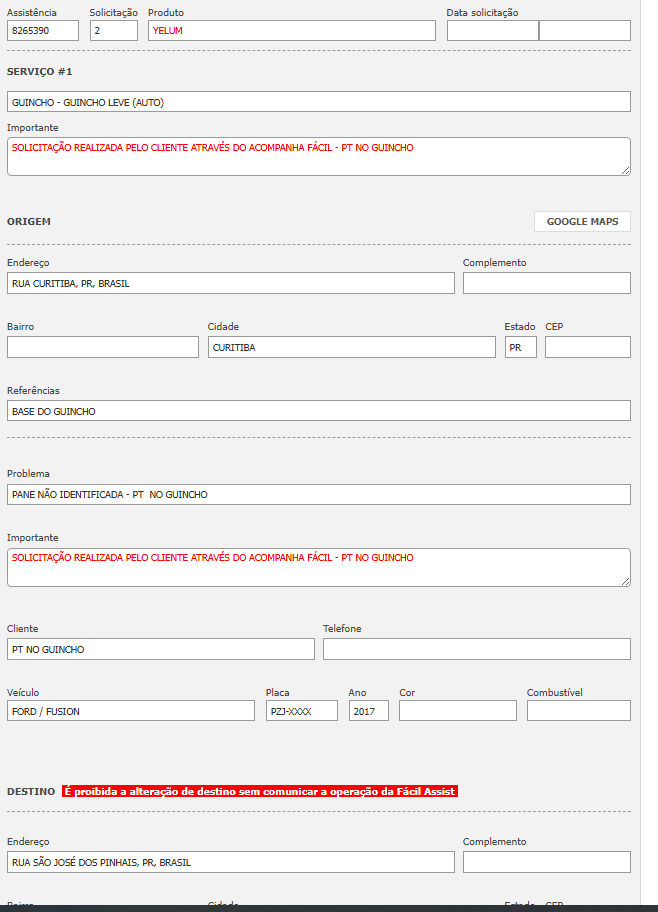Click the Problema field PANE NÃO IDENTIFICADA
This screenshot has width=658, height=912.
pyautogui.click(x=318, y=494)
